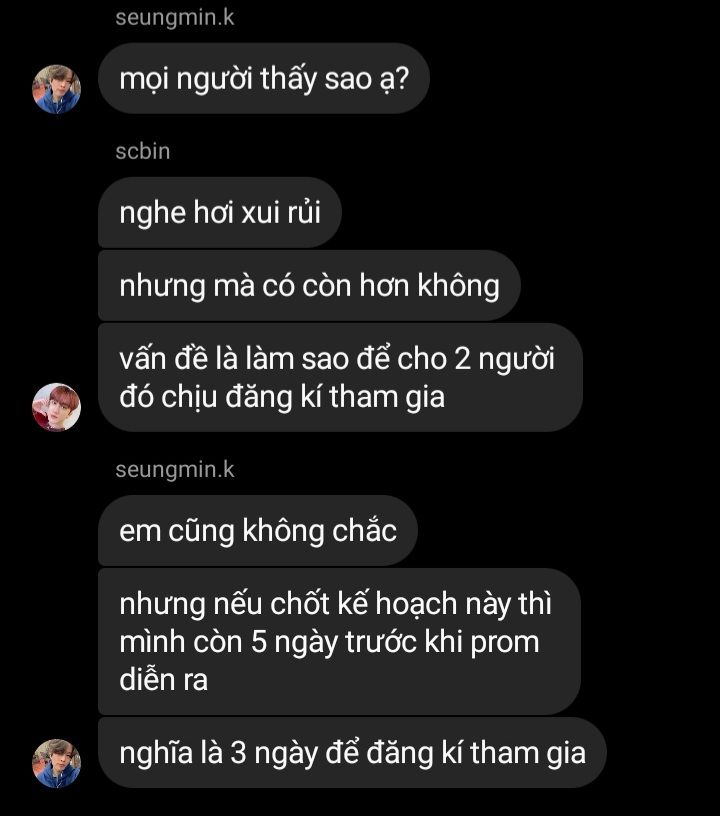
Task: Select the 'diễn ra' line in the long bubble
Action: click(163, 680)
